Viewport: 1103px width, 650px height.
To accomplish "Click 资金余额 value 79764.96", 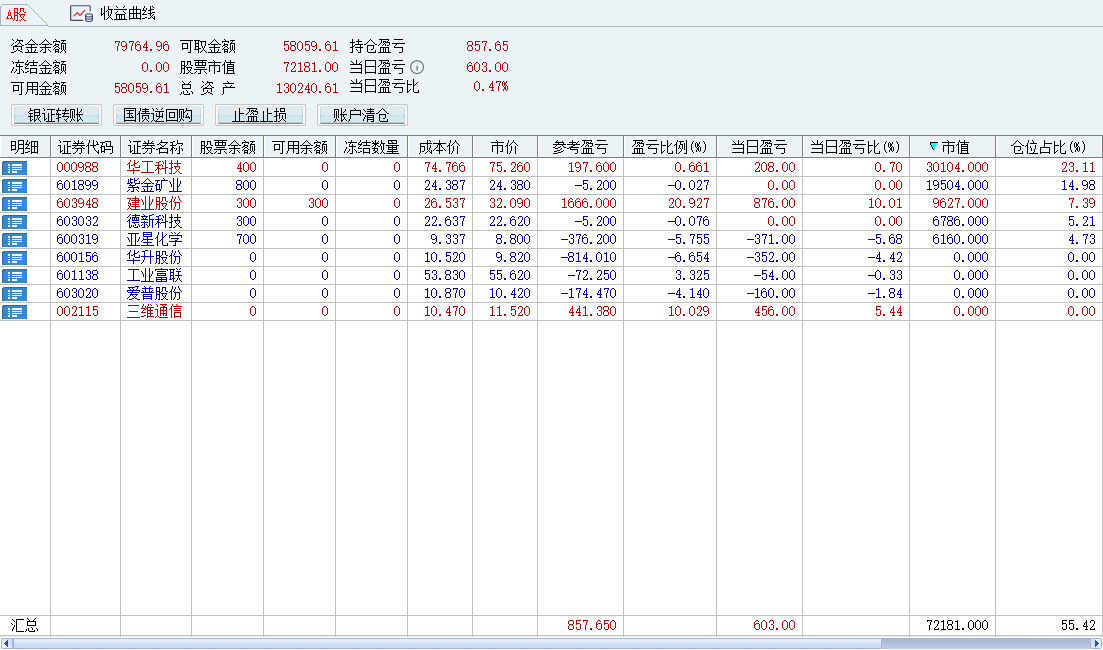I will pyautogui.click(x=141, y=46).
